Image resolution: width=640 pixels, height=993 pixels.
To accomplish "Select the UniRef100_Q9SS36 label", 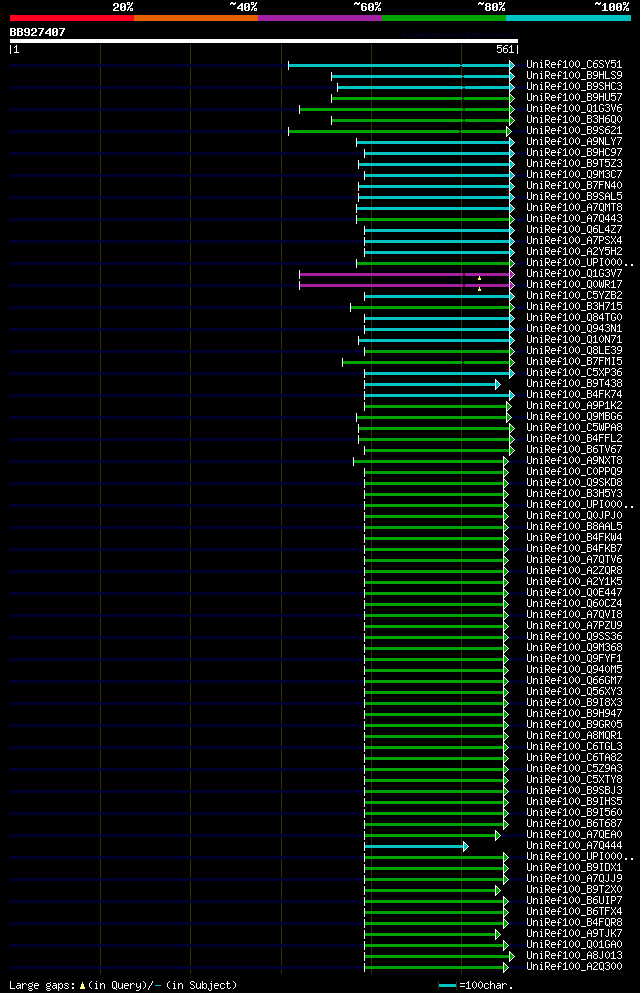I will (x=574, y=636).
